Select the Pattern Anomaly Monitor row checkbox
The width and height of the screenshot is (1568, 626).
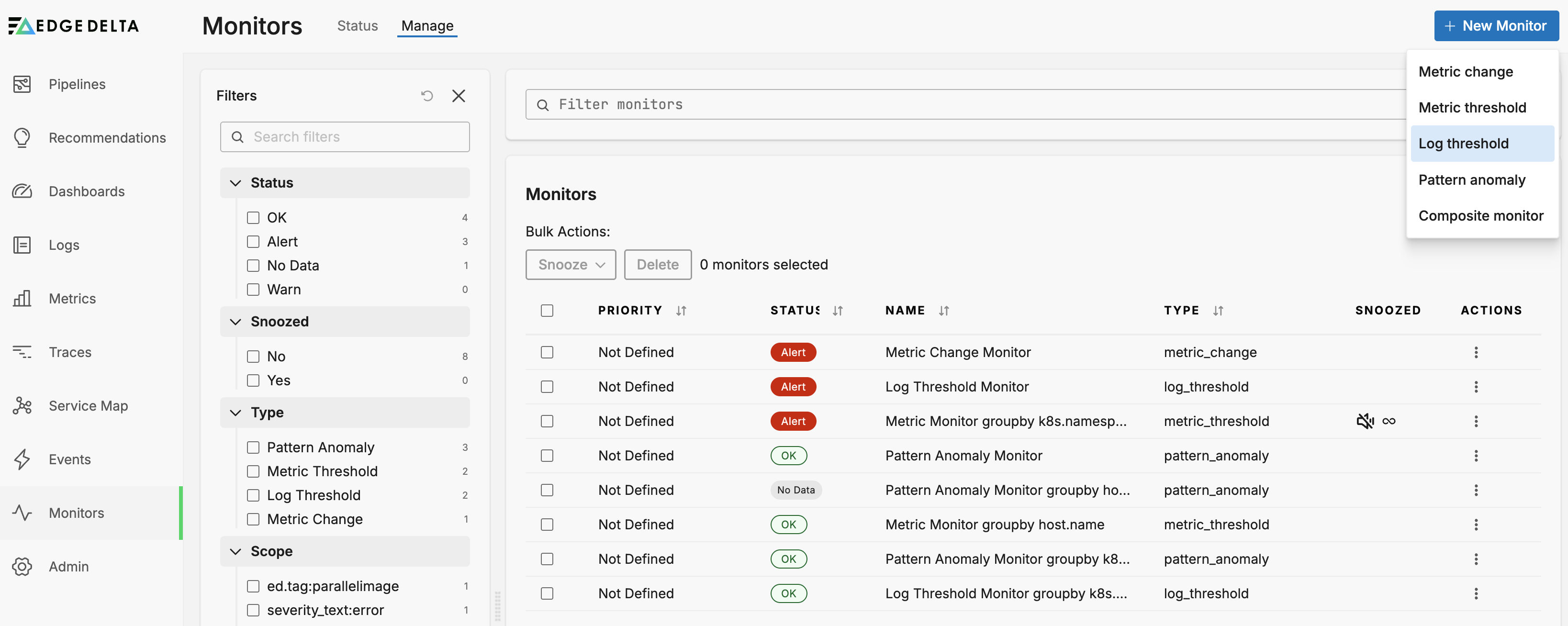(547, 456)
